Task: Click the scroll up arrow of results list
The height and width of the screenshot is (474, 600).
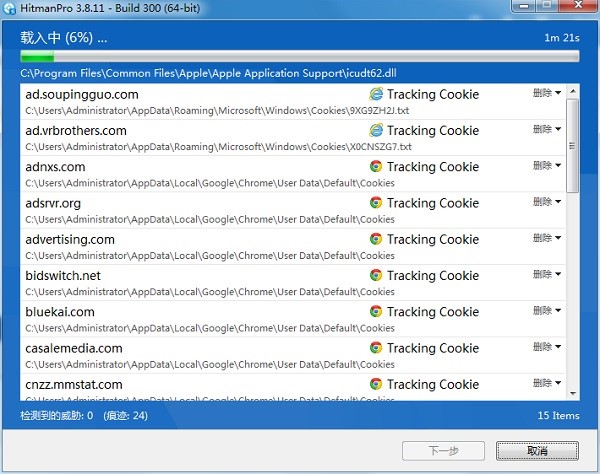Action: click(x=573, y=89)
